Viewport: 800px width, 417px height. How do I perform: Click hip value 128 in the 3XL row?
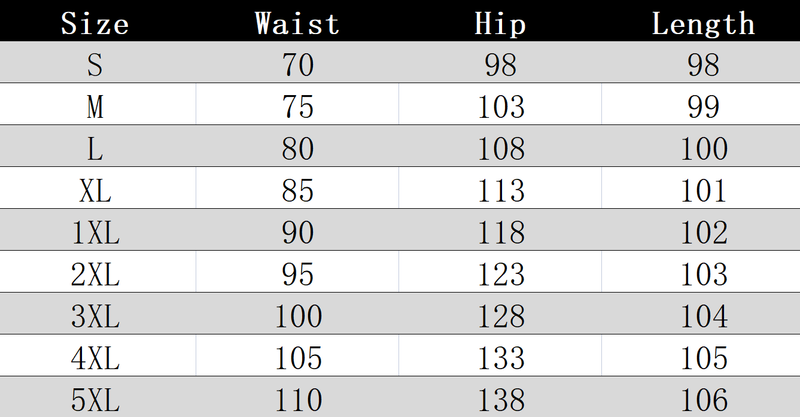tap(500, 315)
